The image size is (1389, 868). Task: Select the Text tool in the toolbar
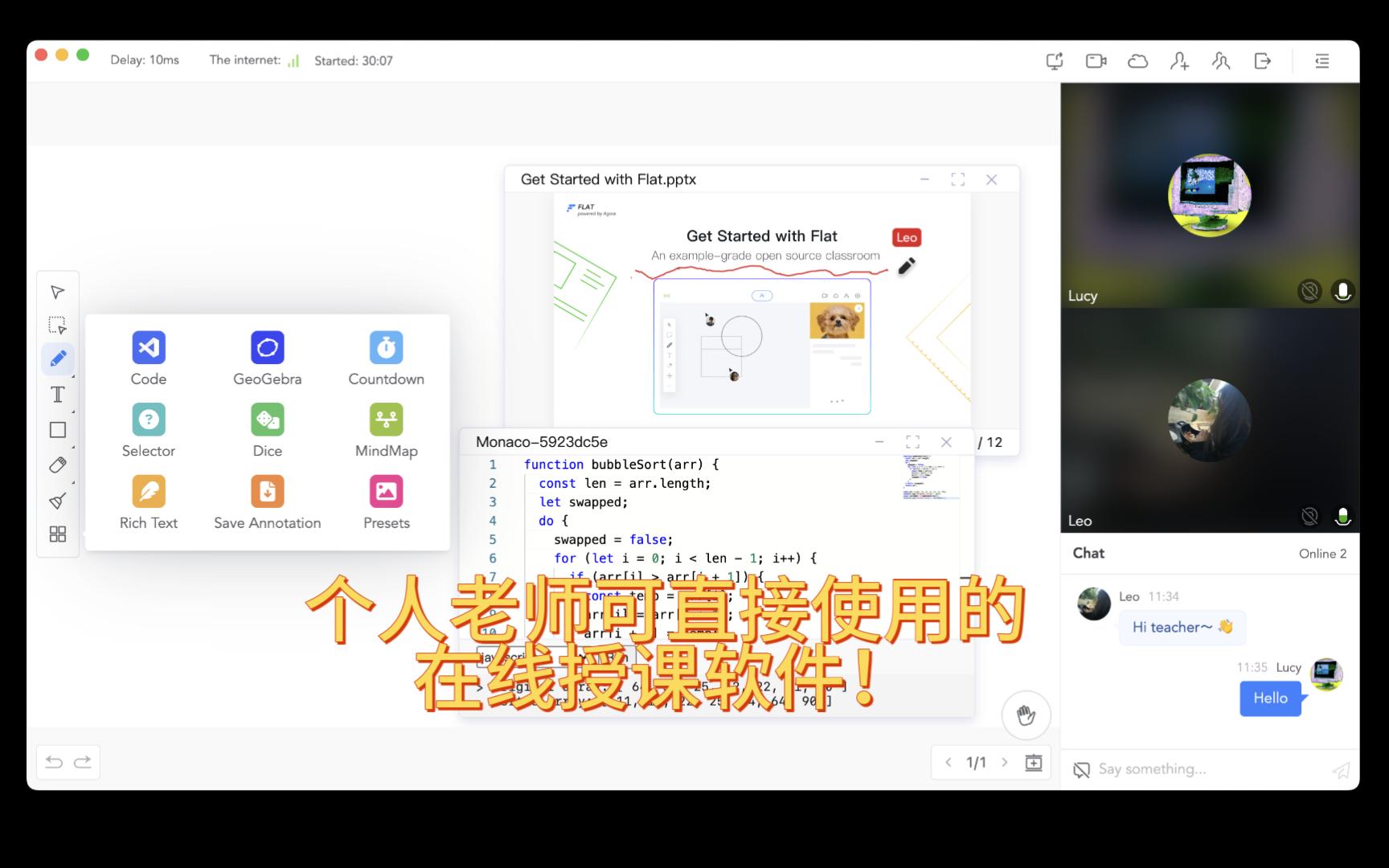[x=57, y=394]
